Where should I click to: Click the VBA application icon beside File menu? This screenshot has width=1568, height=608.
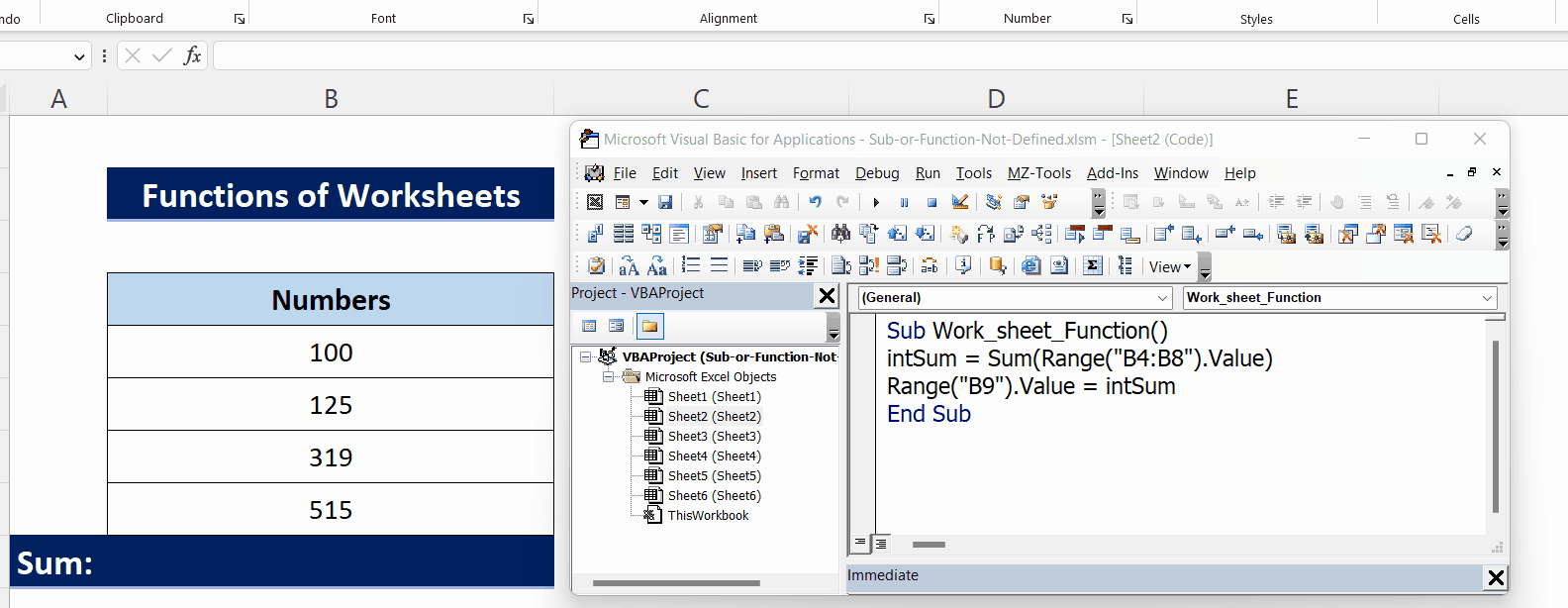click(x=594, y=173)
